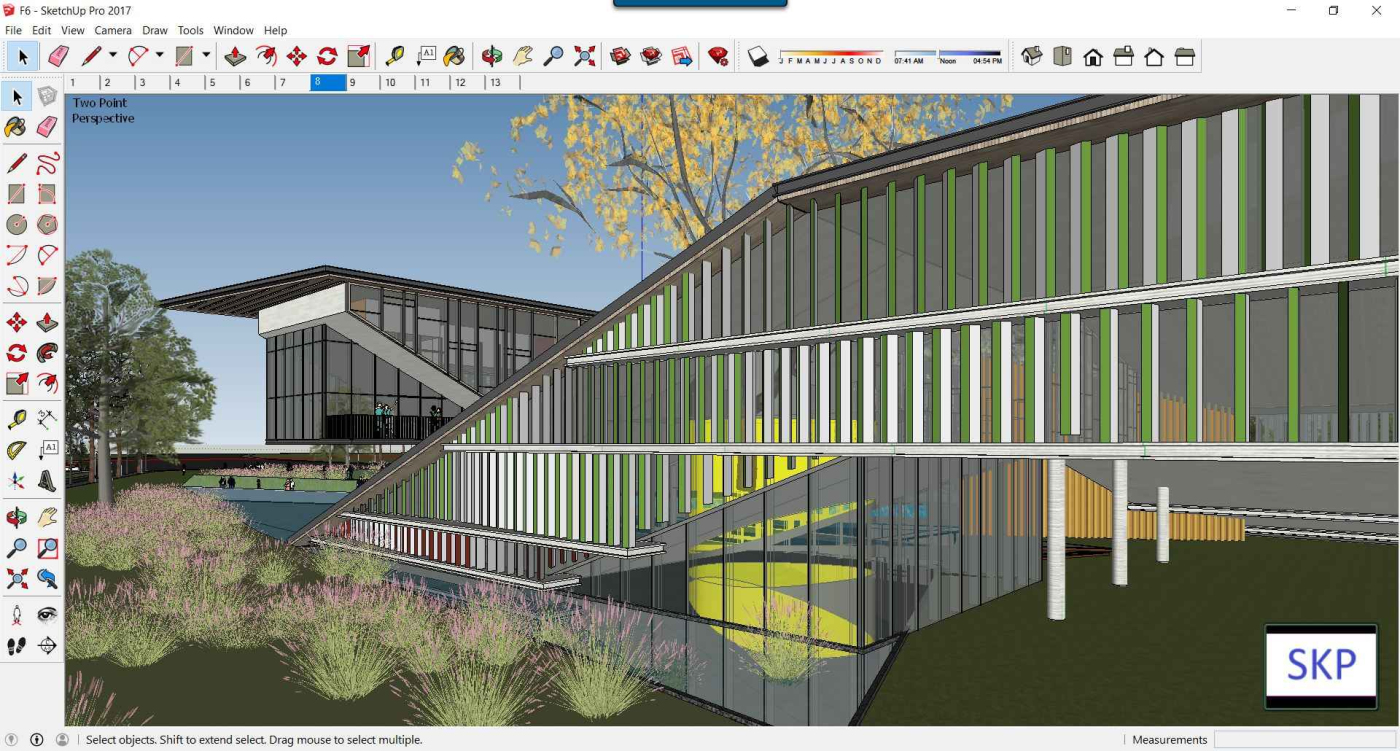Activate the Tape Measure tool in top toolbar
Viewport: 1400px width, 751px height.
pyautogui.click(x=395, y=56)
